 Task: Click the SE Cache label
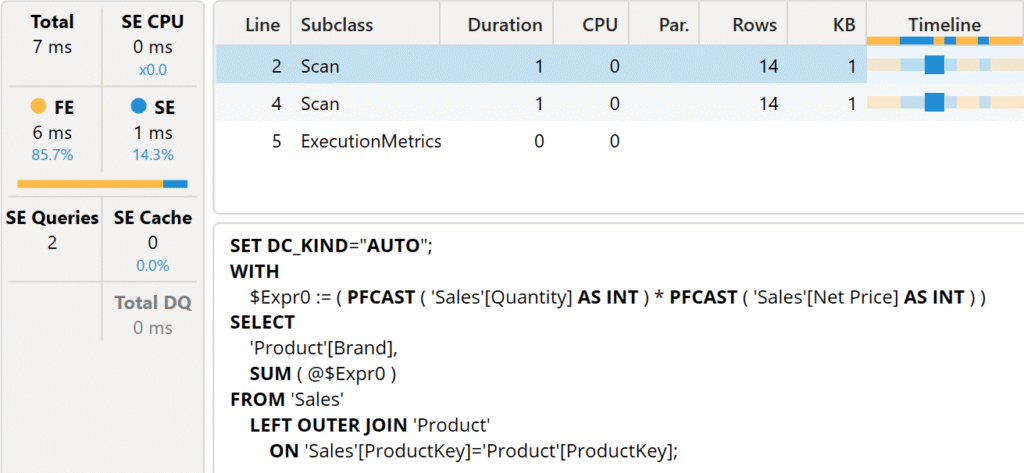click(152, 218)
